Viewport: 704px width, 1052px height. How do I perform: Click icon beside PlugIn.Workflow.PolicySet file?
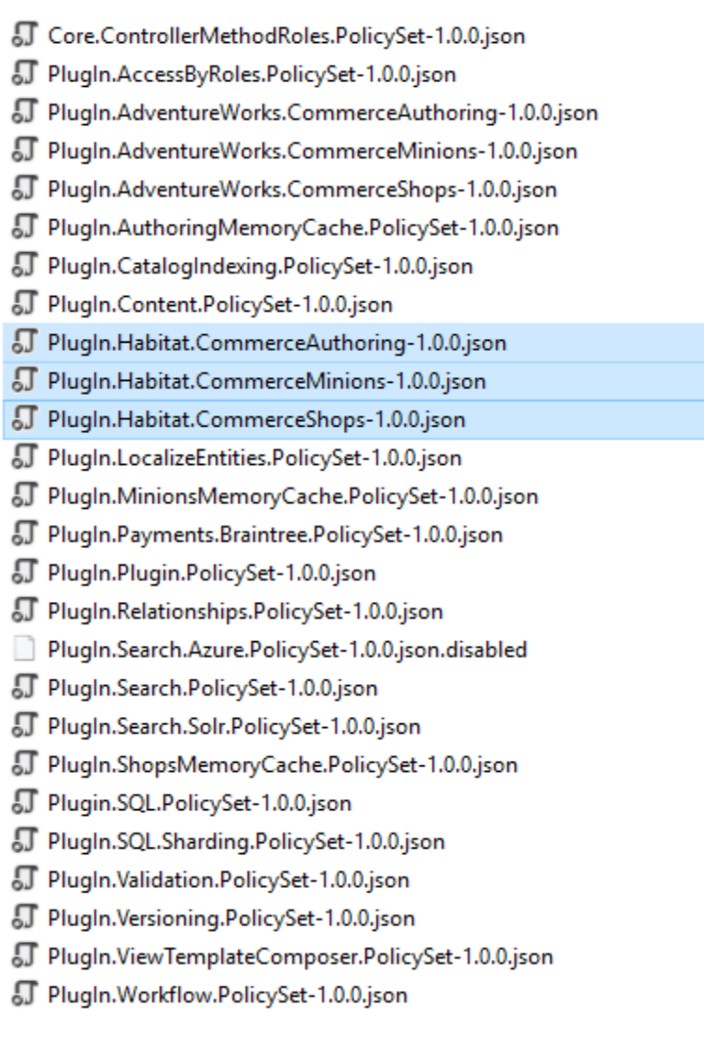tap(24, 994)
